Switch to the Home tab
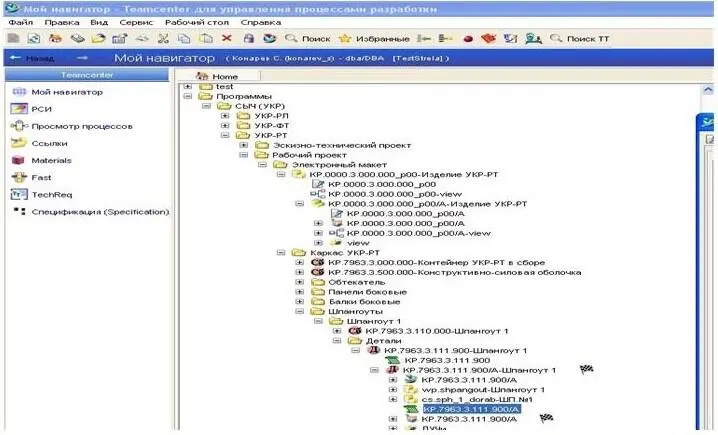Screen dimensions: 718x435 pos(218,76)
